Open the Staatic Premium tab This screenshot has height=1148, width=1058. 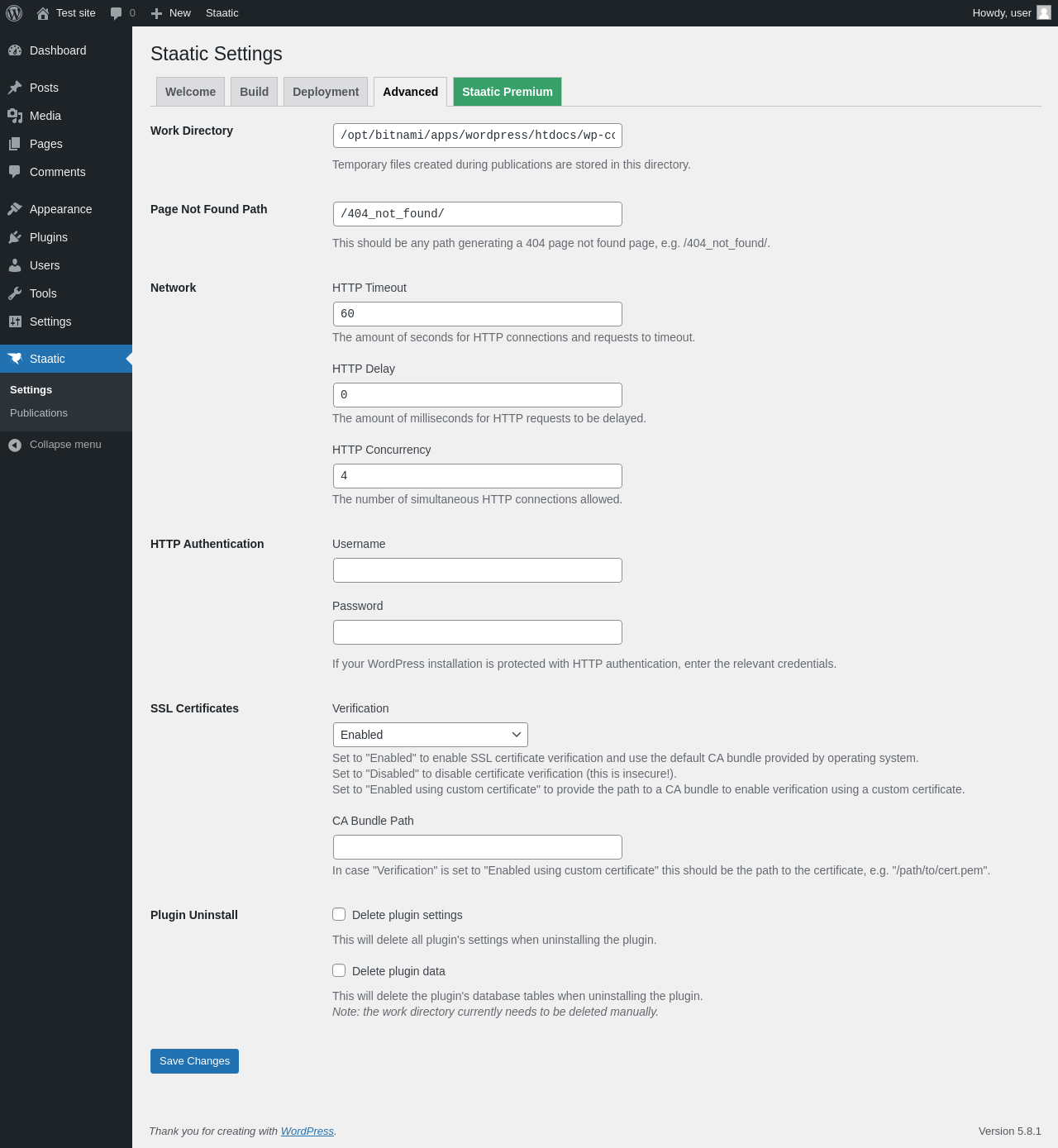508,92
